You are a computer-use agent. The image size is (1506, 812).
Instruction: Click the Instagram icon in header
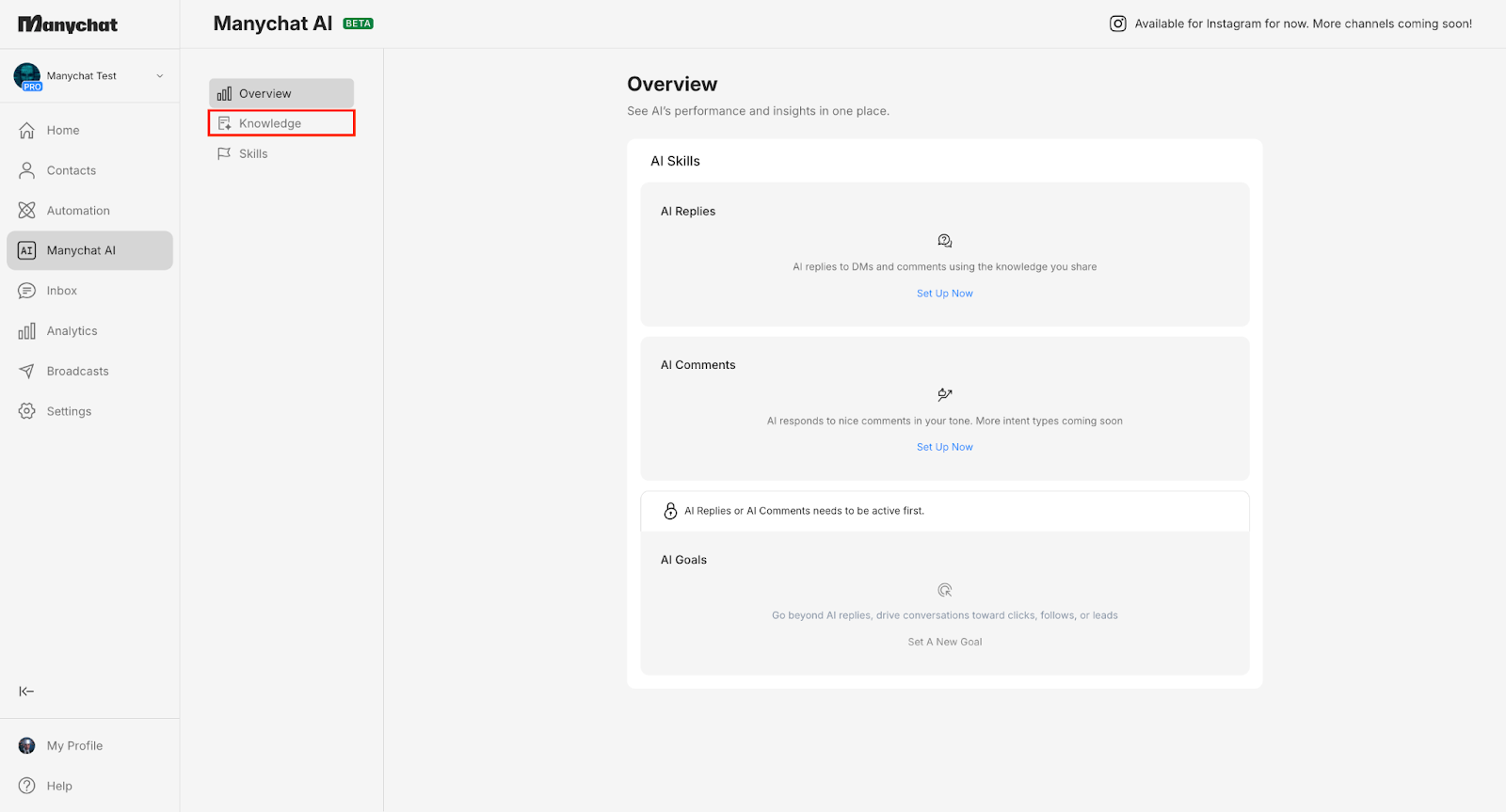1117,24
